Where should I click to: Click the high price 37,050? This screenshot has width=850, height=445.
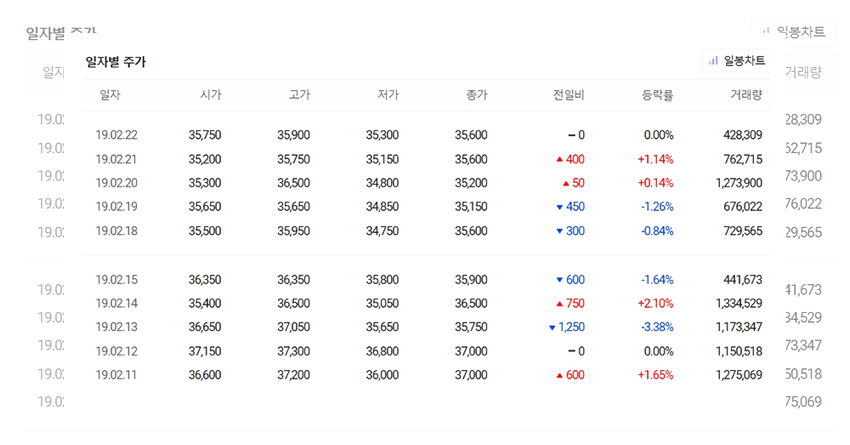tap(294, 327)
